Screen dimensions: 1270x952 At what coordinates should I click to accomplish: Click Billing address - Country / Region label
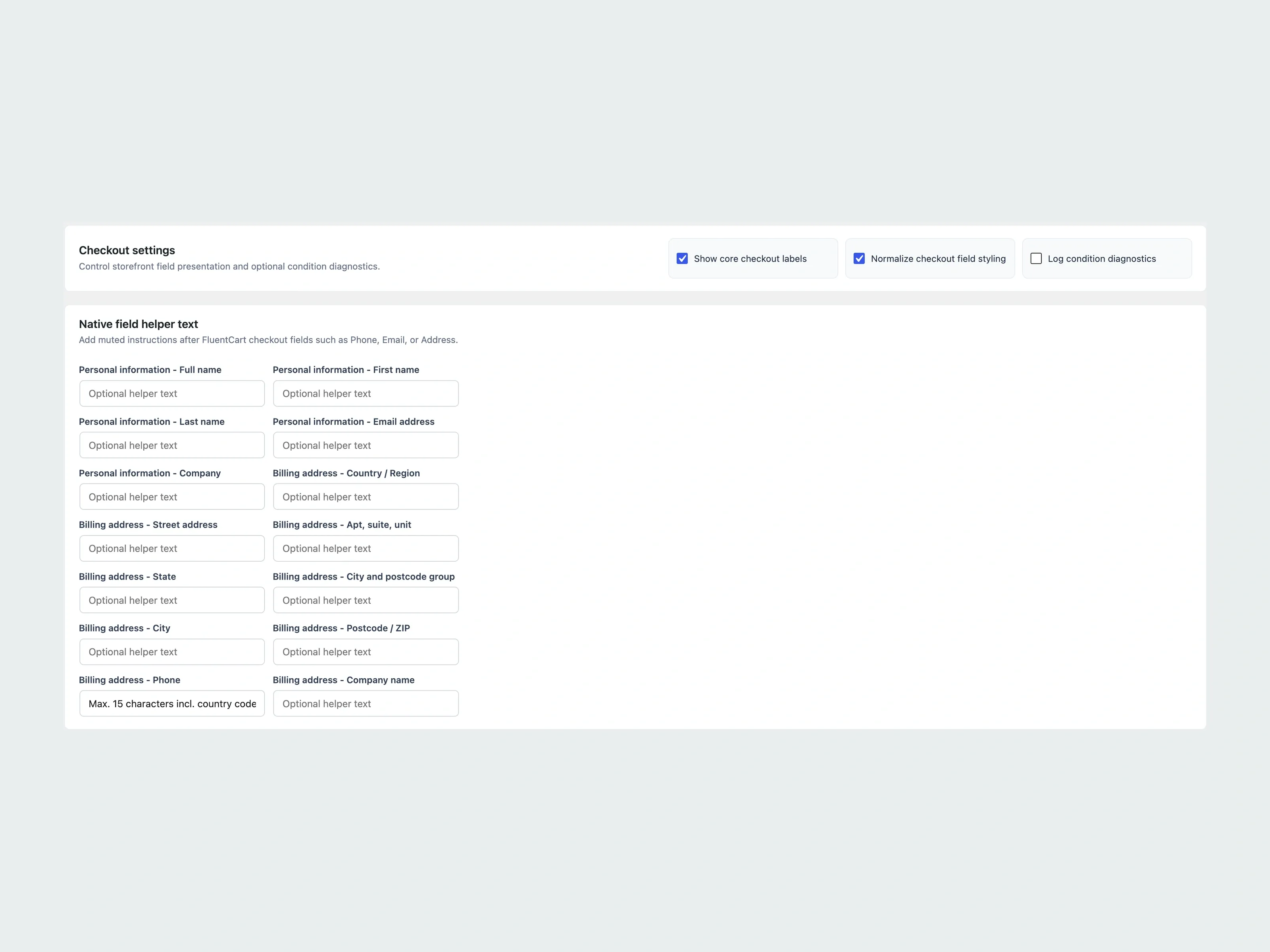click(x=346, y=473)
